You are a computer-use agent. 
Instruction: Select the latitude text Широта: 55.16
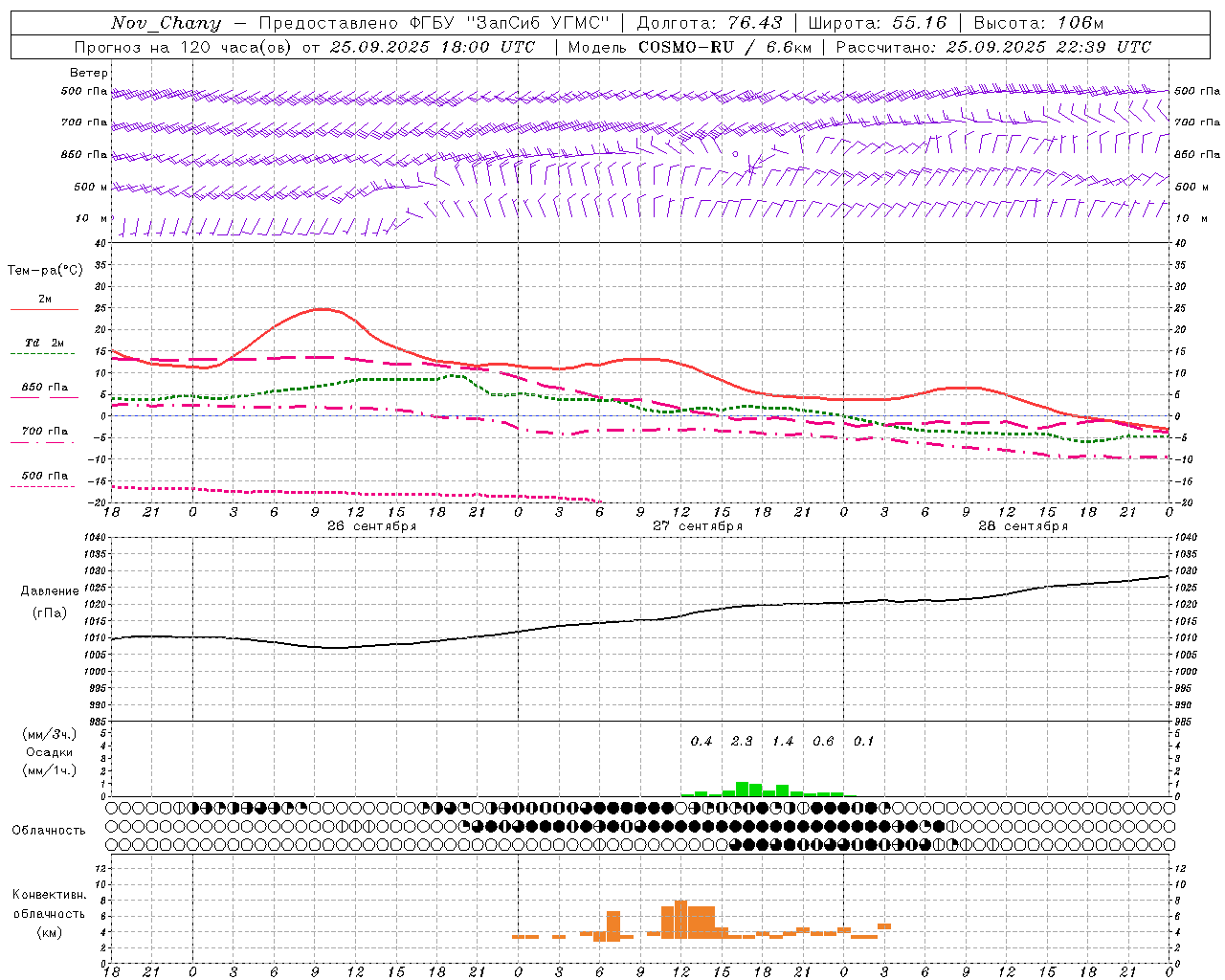pyautogui.click(x=878, y=23)
